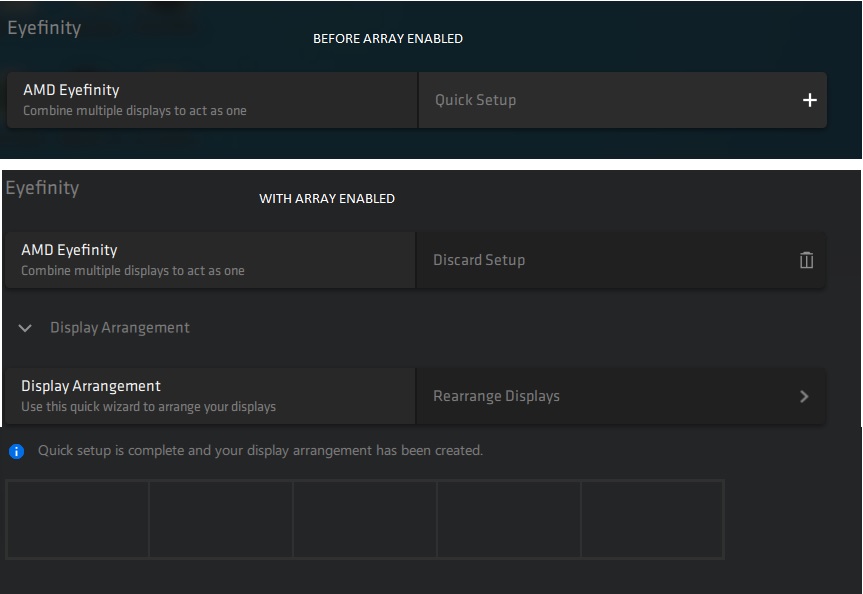Click the Quick Setup button label

476,100
